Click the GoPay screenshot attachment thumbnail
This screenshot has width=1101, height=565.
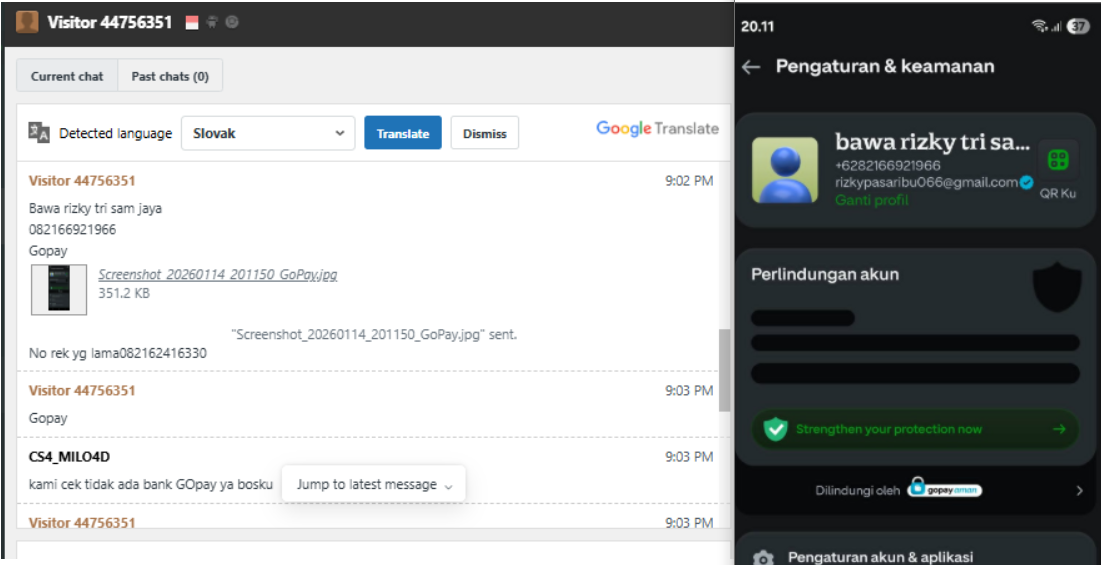59,289
